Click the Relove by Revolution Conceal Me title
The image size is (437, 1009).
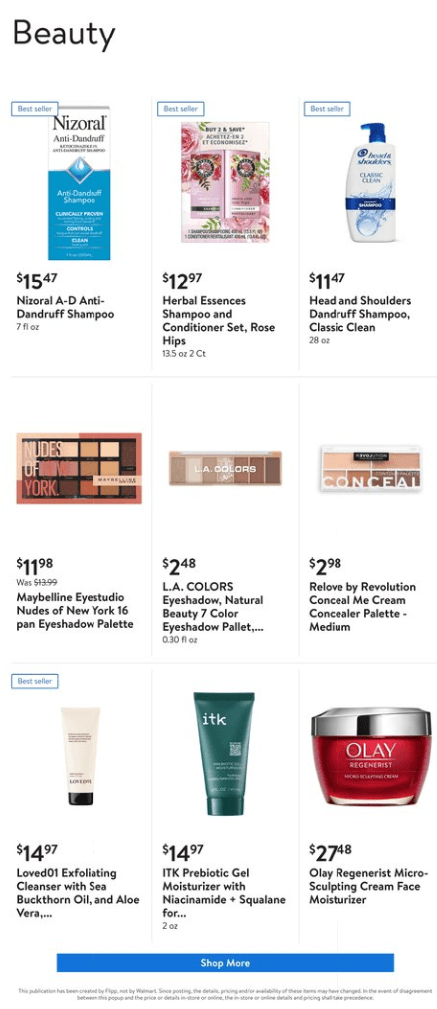click(363, 607)
